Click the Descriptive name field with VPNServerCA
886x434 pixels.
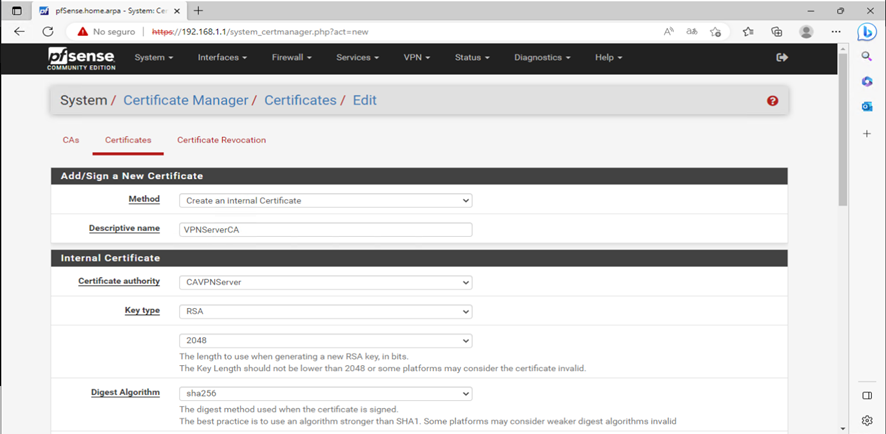coord(325,230)
